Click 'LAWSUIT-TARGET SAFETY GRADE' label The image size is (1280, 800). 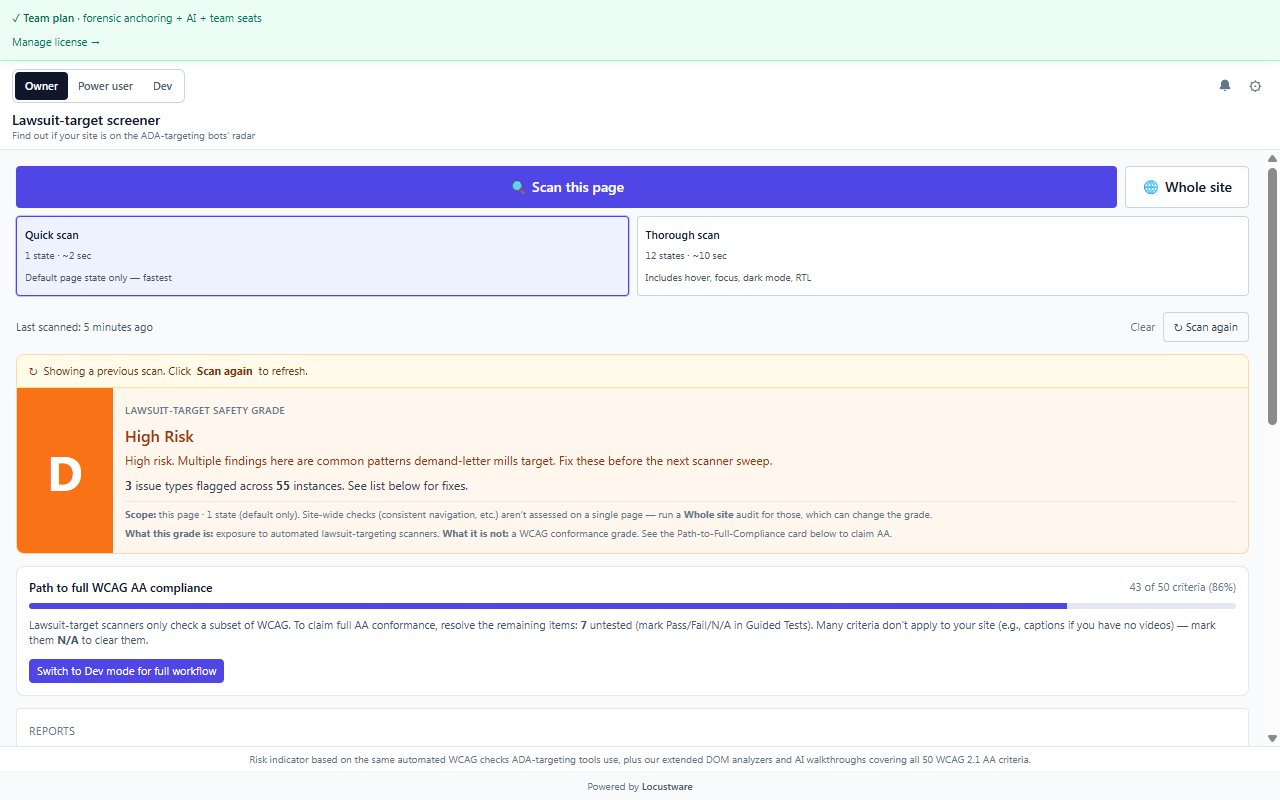205,410
